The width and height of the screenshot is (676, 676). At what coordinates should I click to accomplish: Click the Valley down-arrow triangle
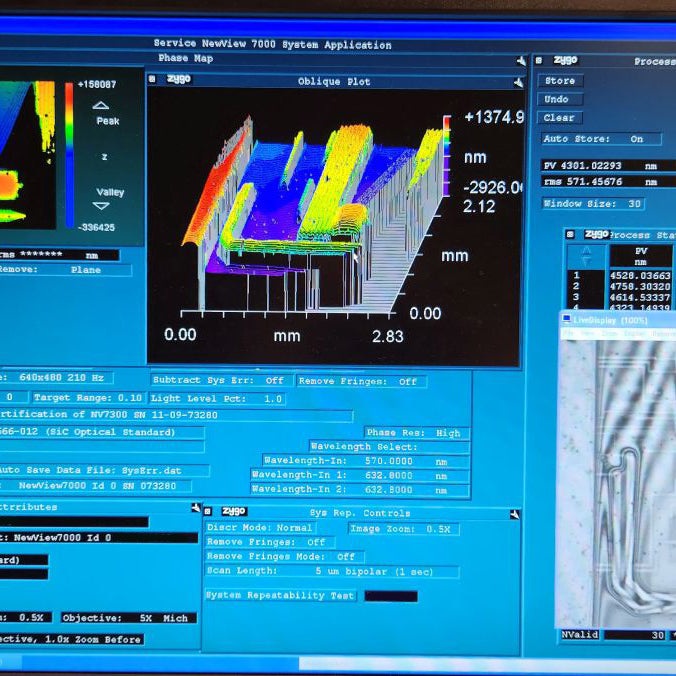(101, 206)
